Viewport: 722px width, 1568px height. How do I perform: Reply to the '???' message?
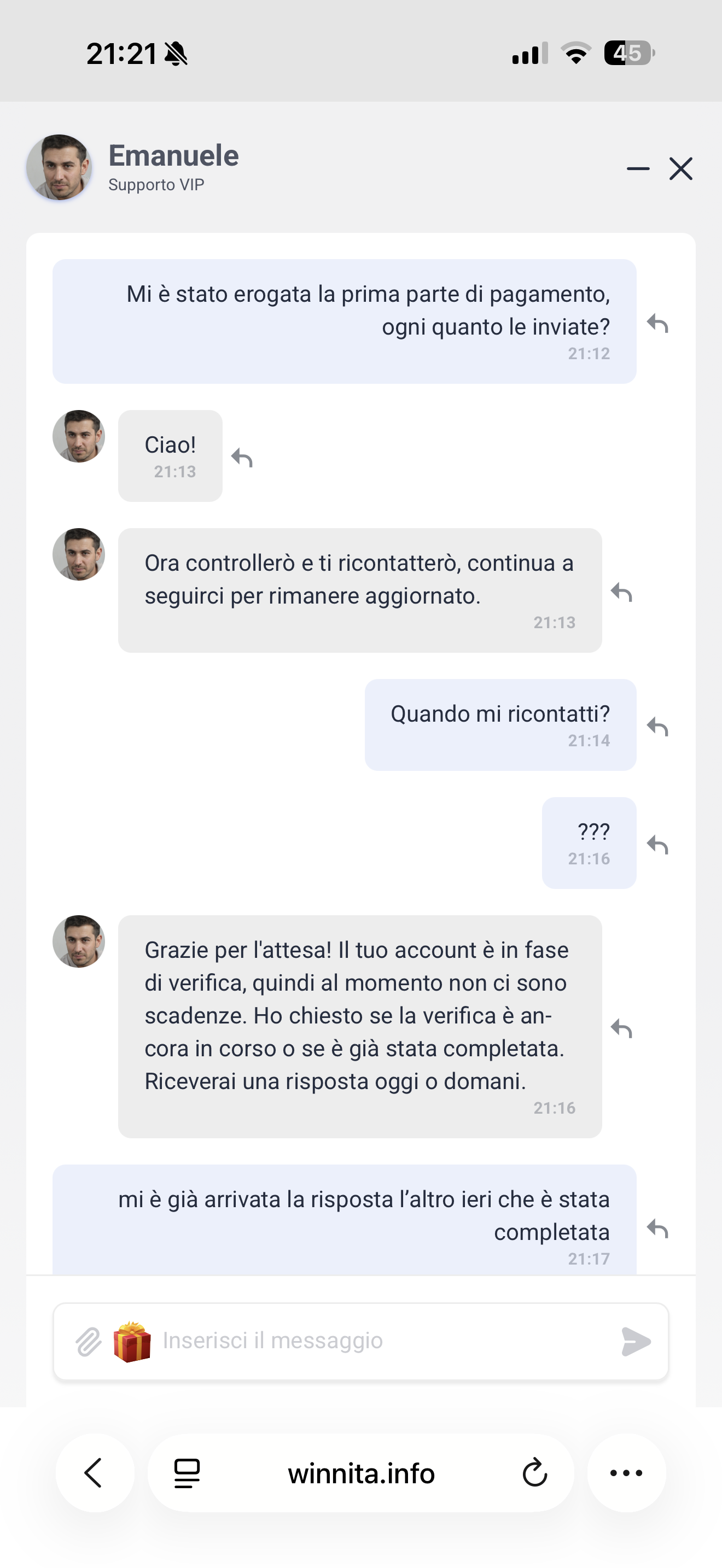[x=657, y=844]
